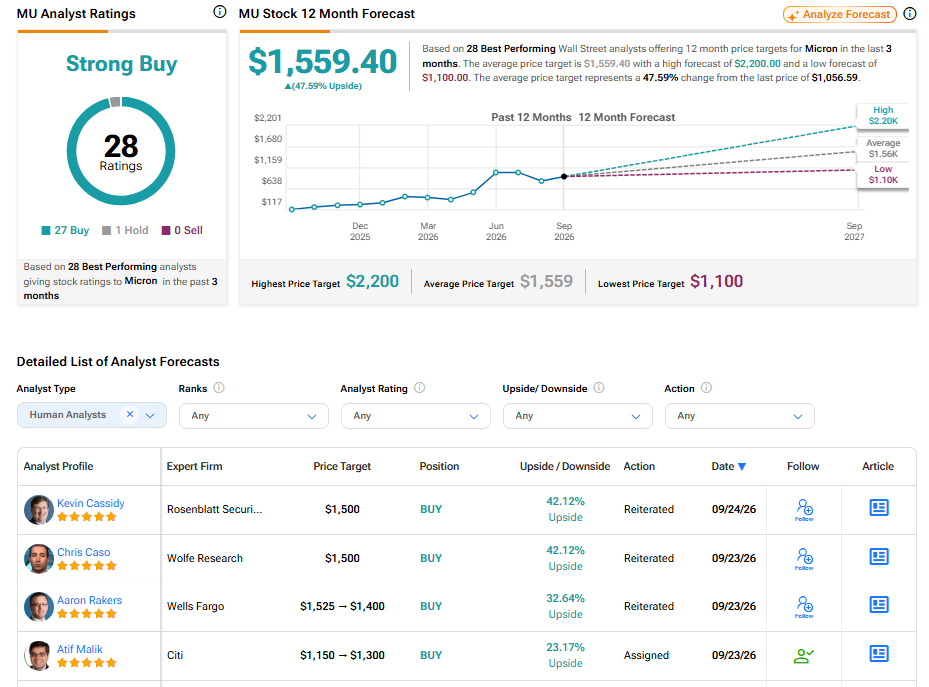Open Kevin Cassidy's article icon

pos(879,508)
